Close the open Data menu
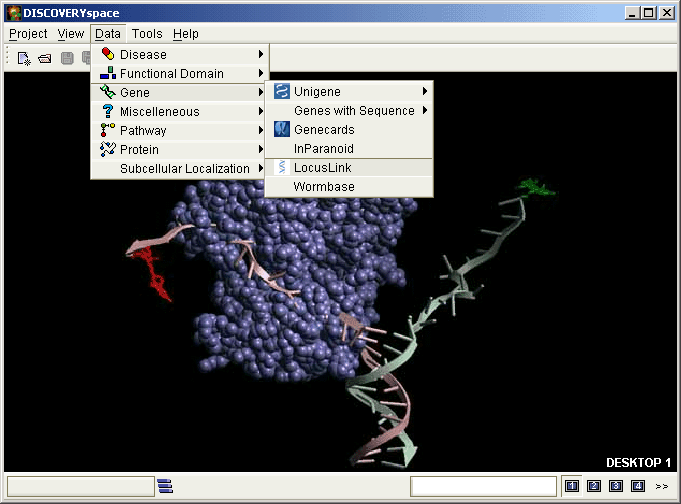This screenshot has width=681, height=504. [x=108, y=34]
